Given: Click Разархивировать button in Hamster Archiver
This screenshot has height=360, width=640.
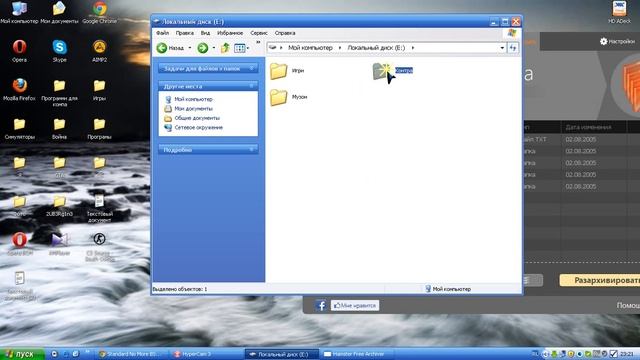Looking at the screenshot, I should [600, 280].
